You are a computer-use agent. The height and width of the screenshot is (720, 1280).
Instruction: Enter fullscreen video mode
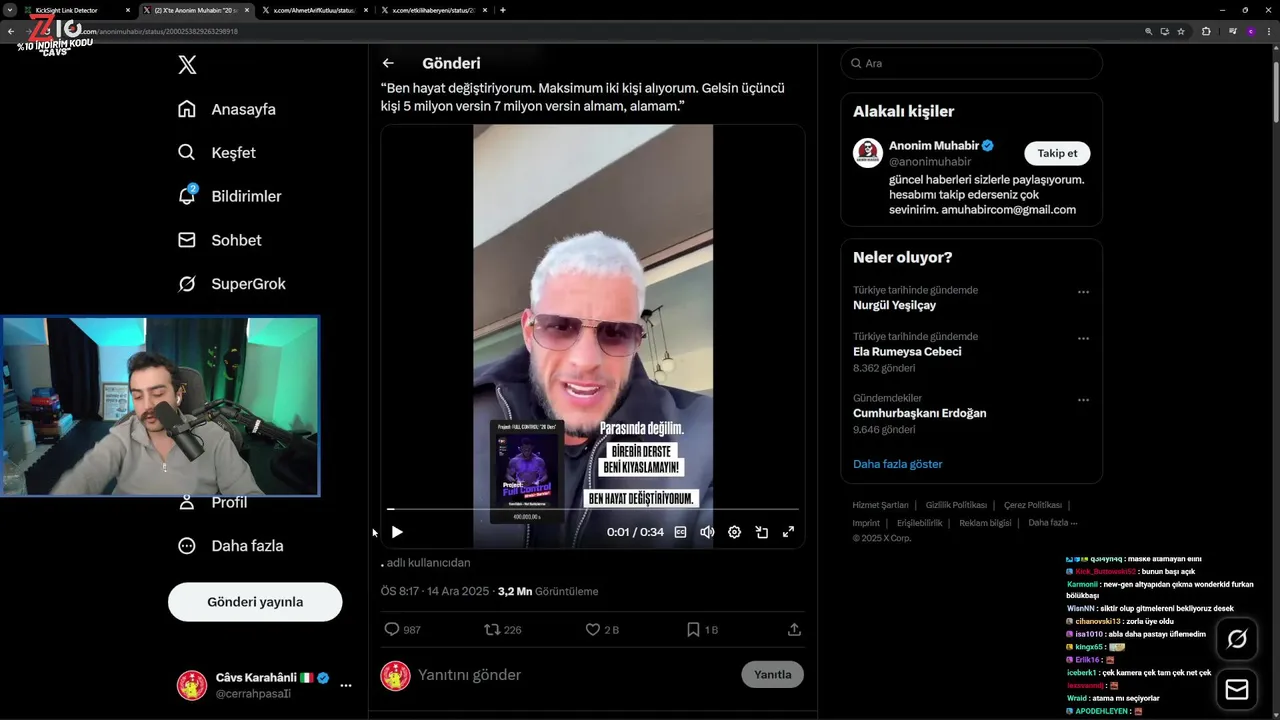point(788,532)
